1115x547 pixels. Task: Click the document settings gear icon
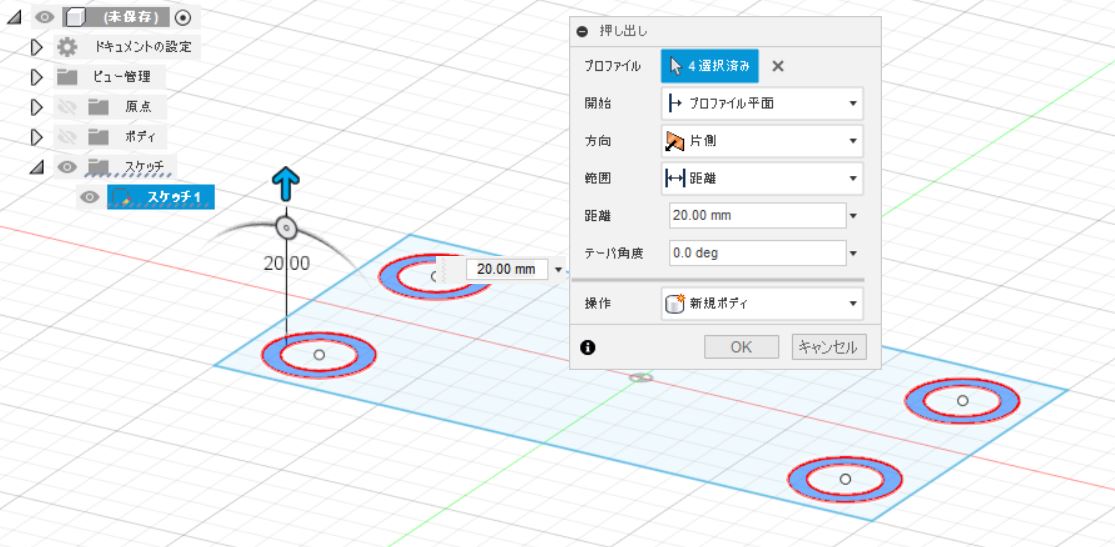click(67, 48)
